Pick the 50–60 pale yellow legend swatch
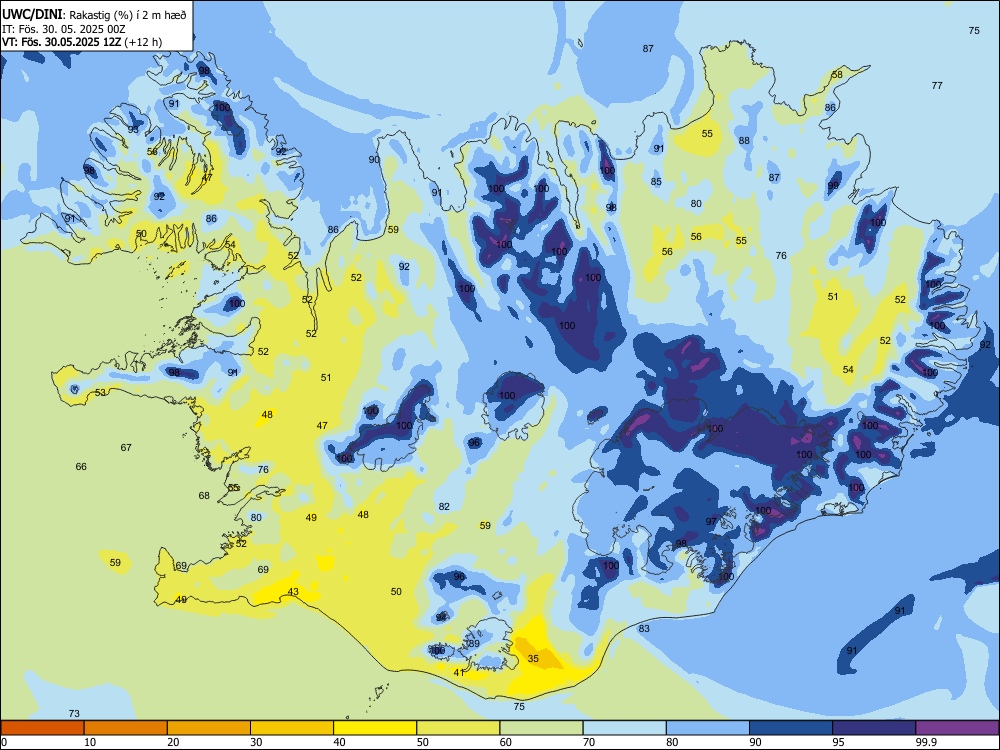This screenshot has width=1000, height=750. click(458, 728)
